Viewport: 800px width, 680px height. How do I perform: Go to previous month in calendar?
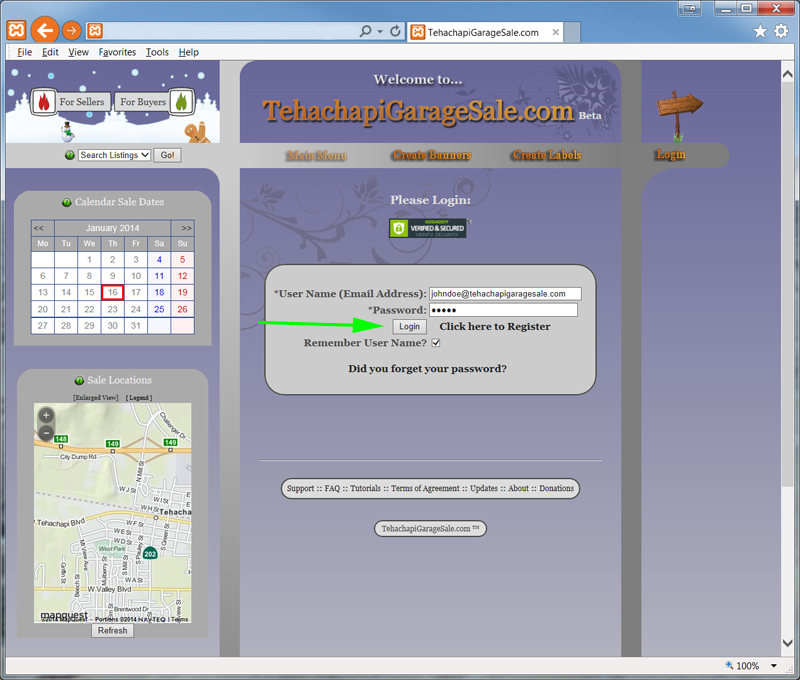tap(39, 228)
